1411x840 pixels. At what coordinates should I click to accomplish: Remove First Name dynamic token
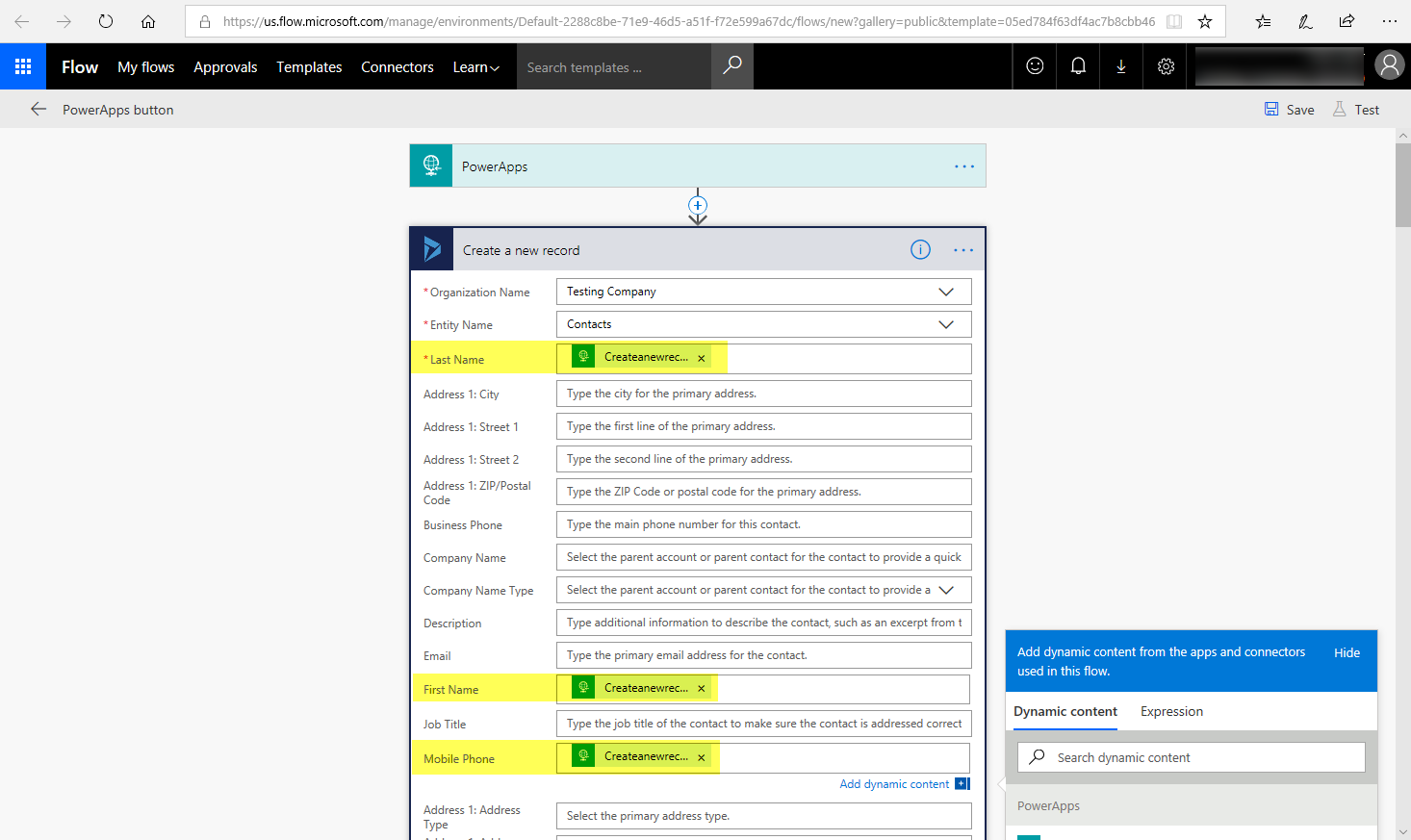point(702,689)
